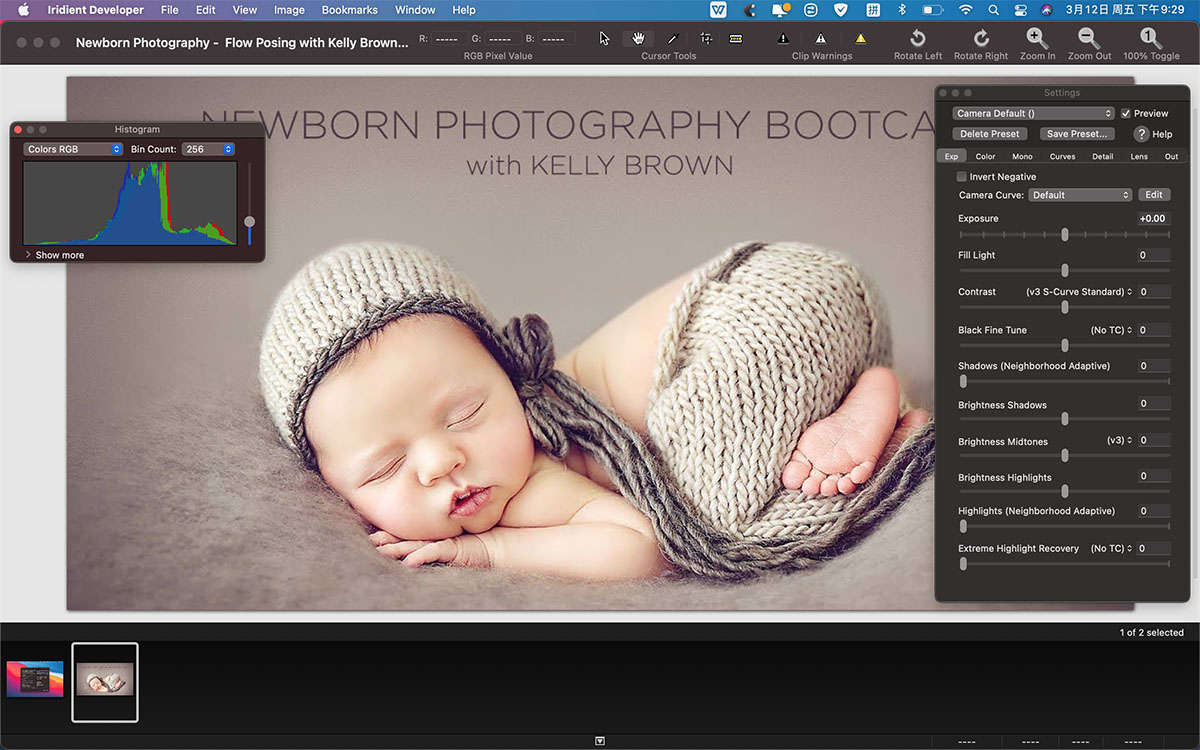Screen dimensions: 1200x750
Task: Select the arrow pointer cursor tool
Action: click(604, 38)
